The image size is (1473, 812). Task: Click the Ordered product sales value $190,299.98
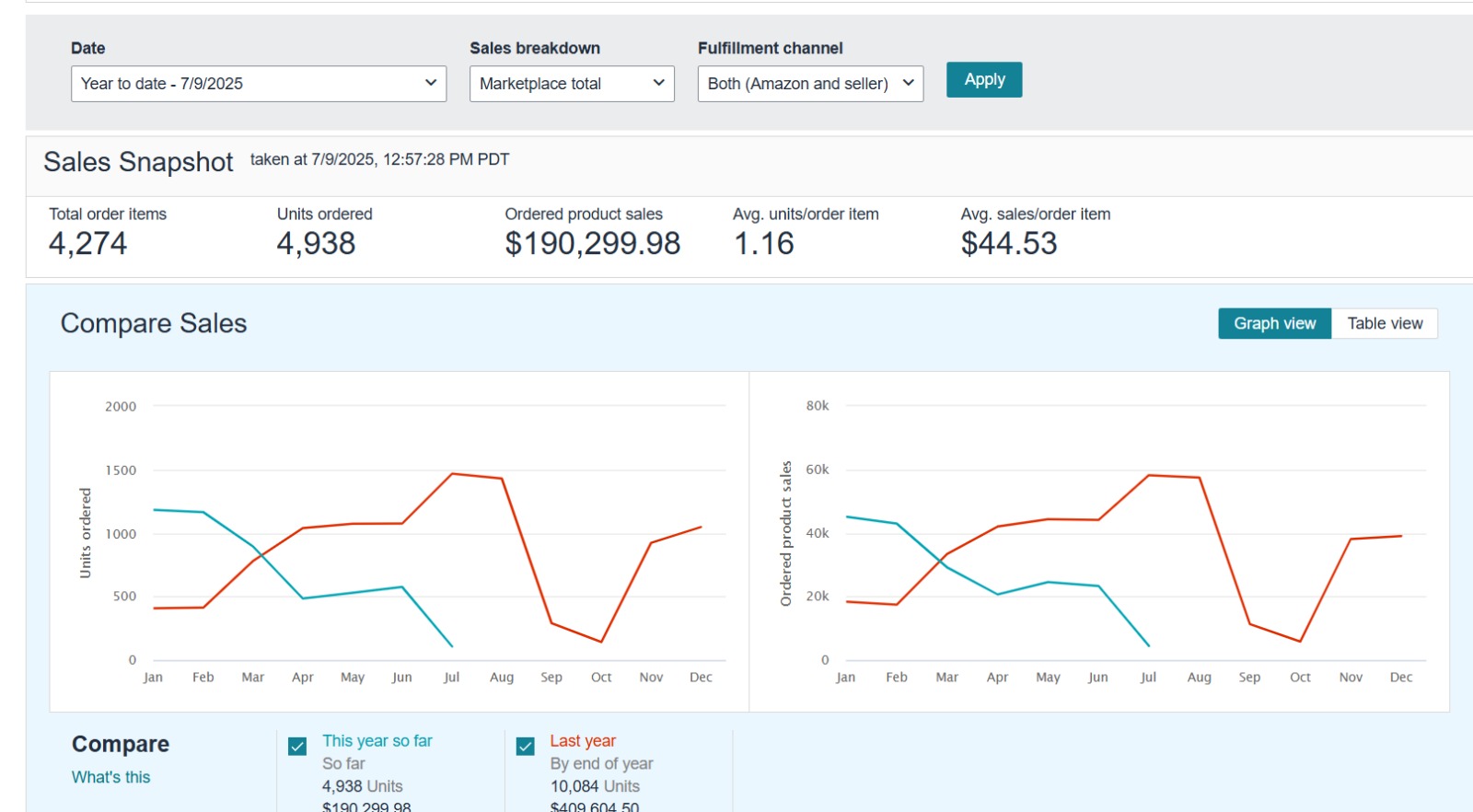(x=592, y=244)
